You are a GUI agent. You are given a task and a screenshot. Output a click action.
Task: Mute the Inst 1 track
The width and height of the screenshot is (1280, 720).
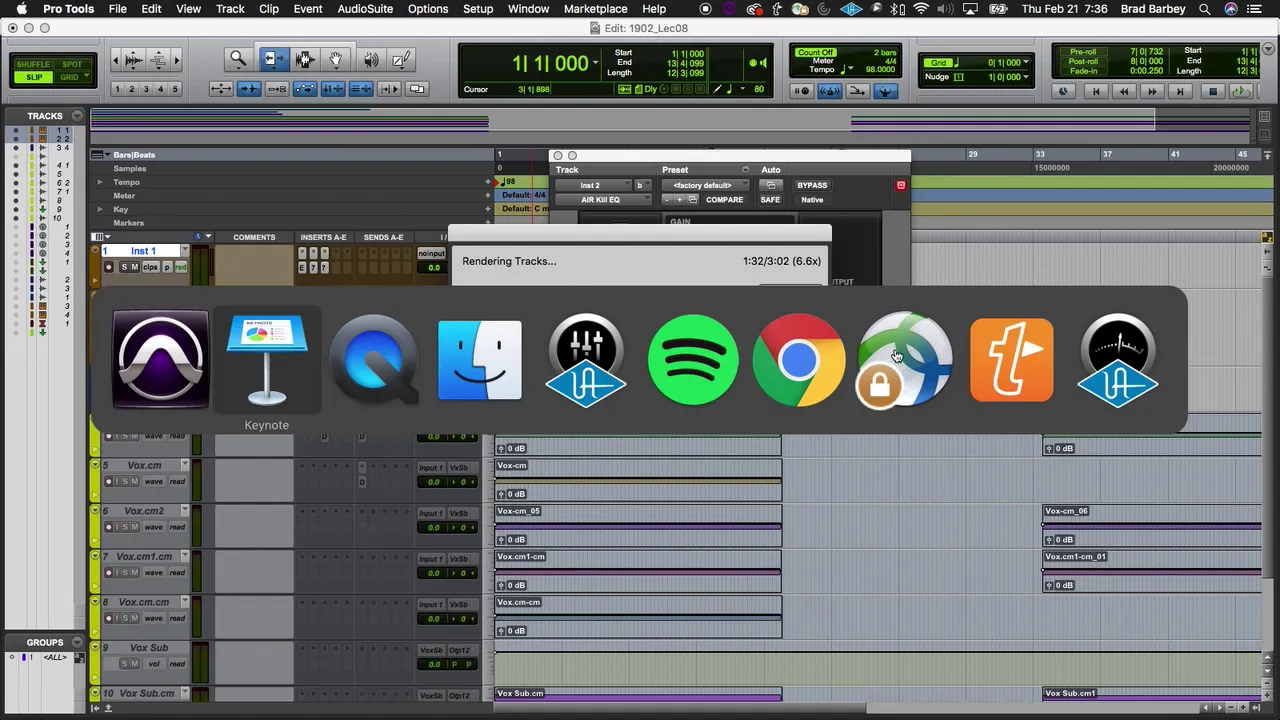click(135, 267)
